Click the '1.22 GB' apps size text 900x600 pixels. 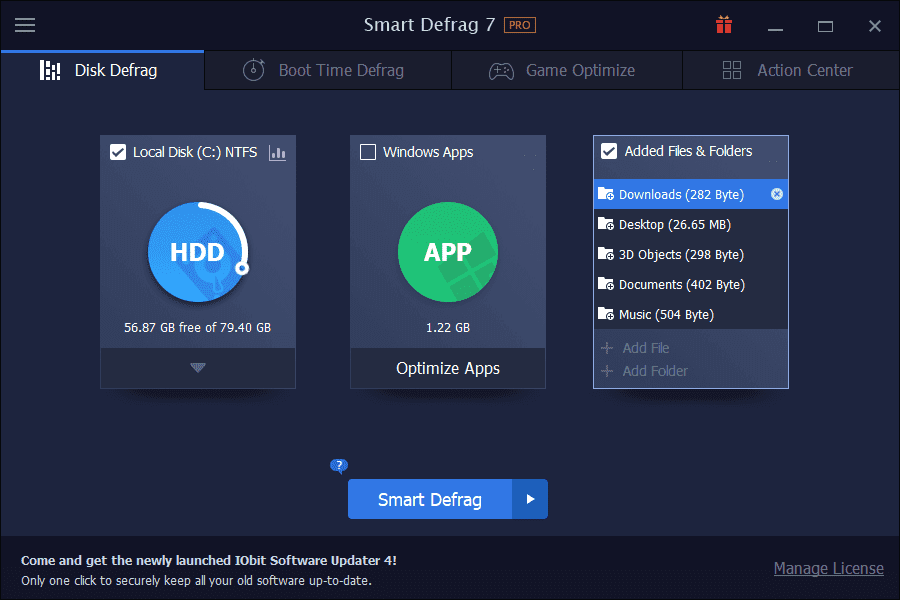click(x=448, y=327)
